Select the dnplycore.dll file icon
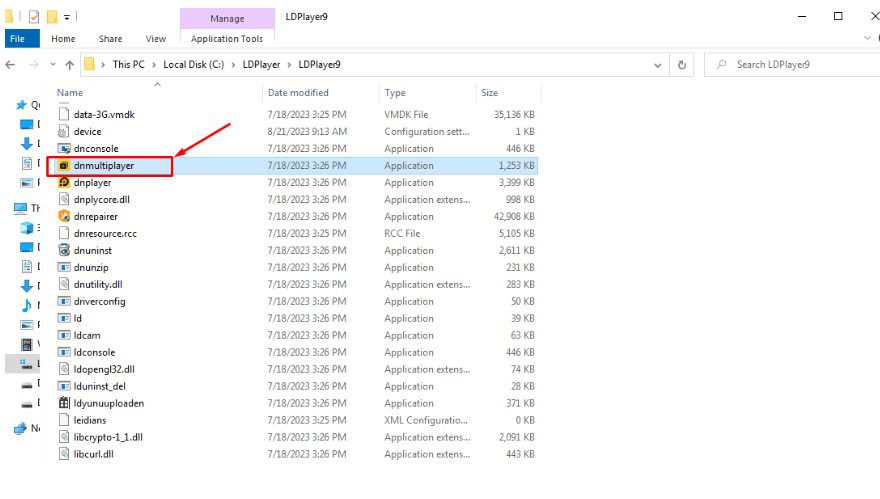The width and height of the screenshot is (880, 499). [64, 199]
